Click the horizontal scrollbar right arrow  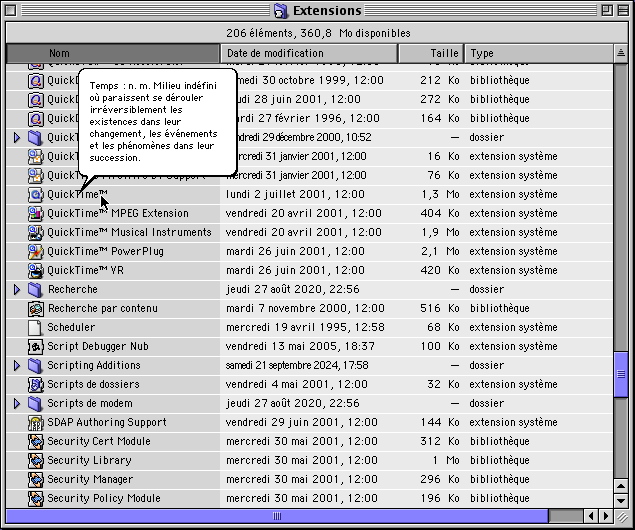tap(606, 516)
